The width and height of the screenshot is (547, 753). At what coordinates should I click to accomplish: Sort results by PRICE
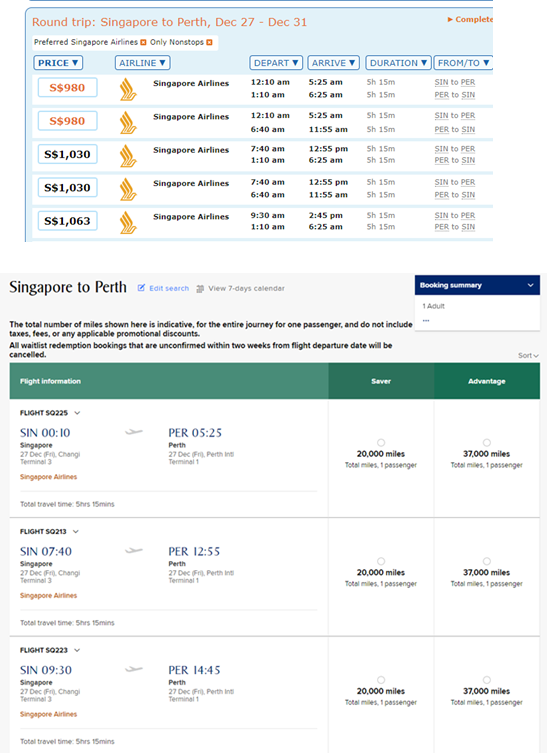coord(58,63)
